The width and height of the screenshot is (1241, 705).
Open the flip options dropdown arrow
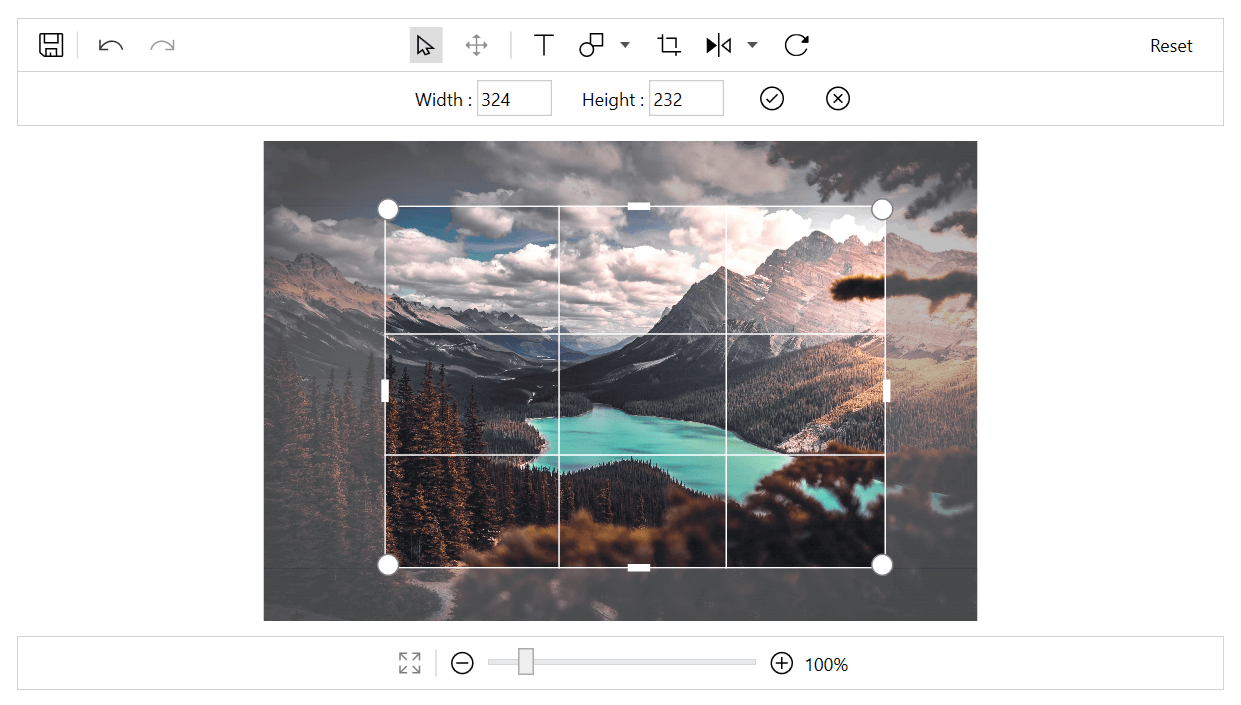click(752, 45)
